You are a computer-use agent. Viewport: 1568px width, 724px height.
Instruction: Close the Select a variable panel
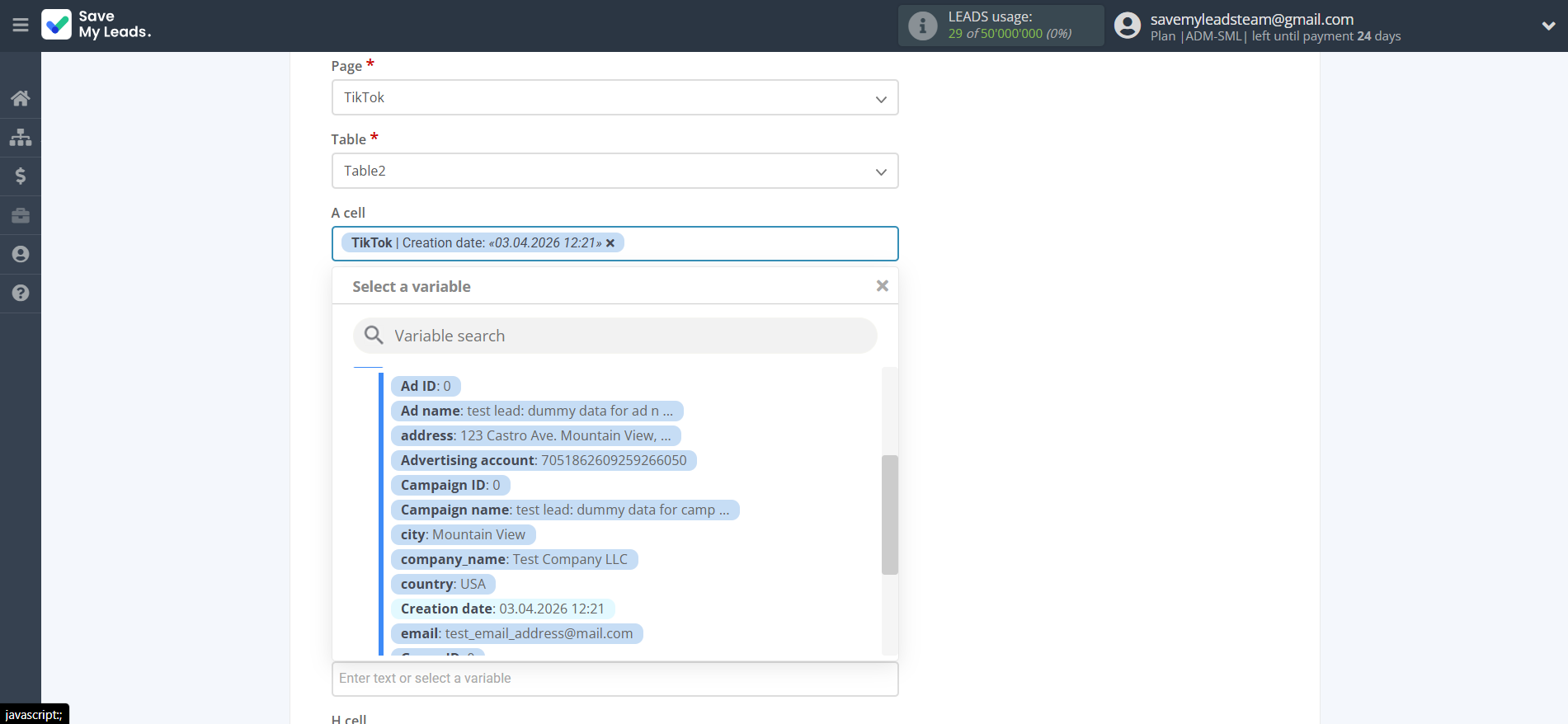pos(882,286)
